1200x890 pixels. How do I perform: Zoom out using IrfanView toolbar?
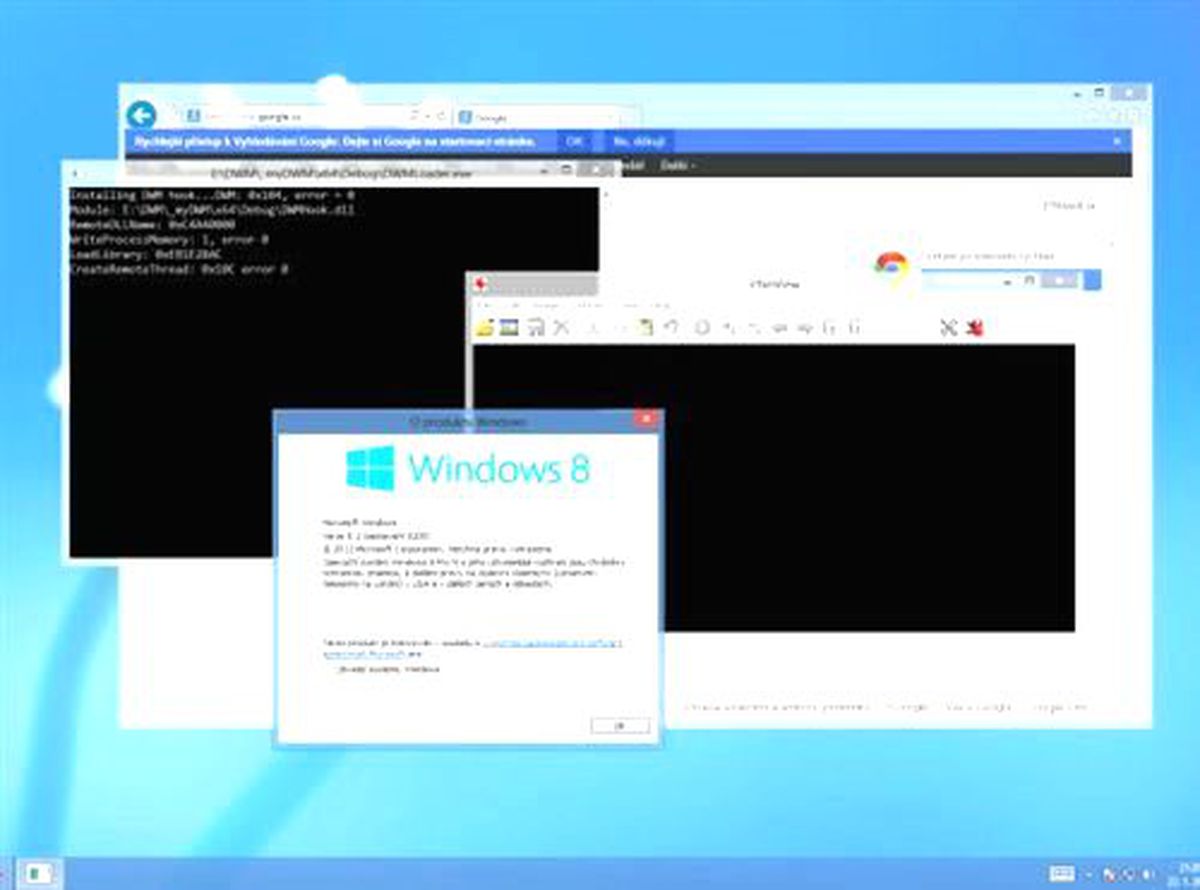[755, 327]
